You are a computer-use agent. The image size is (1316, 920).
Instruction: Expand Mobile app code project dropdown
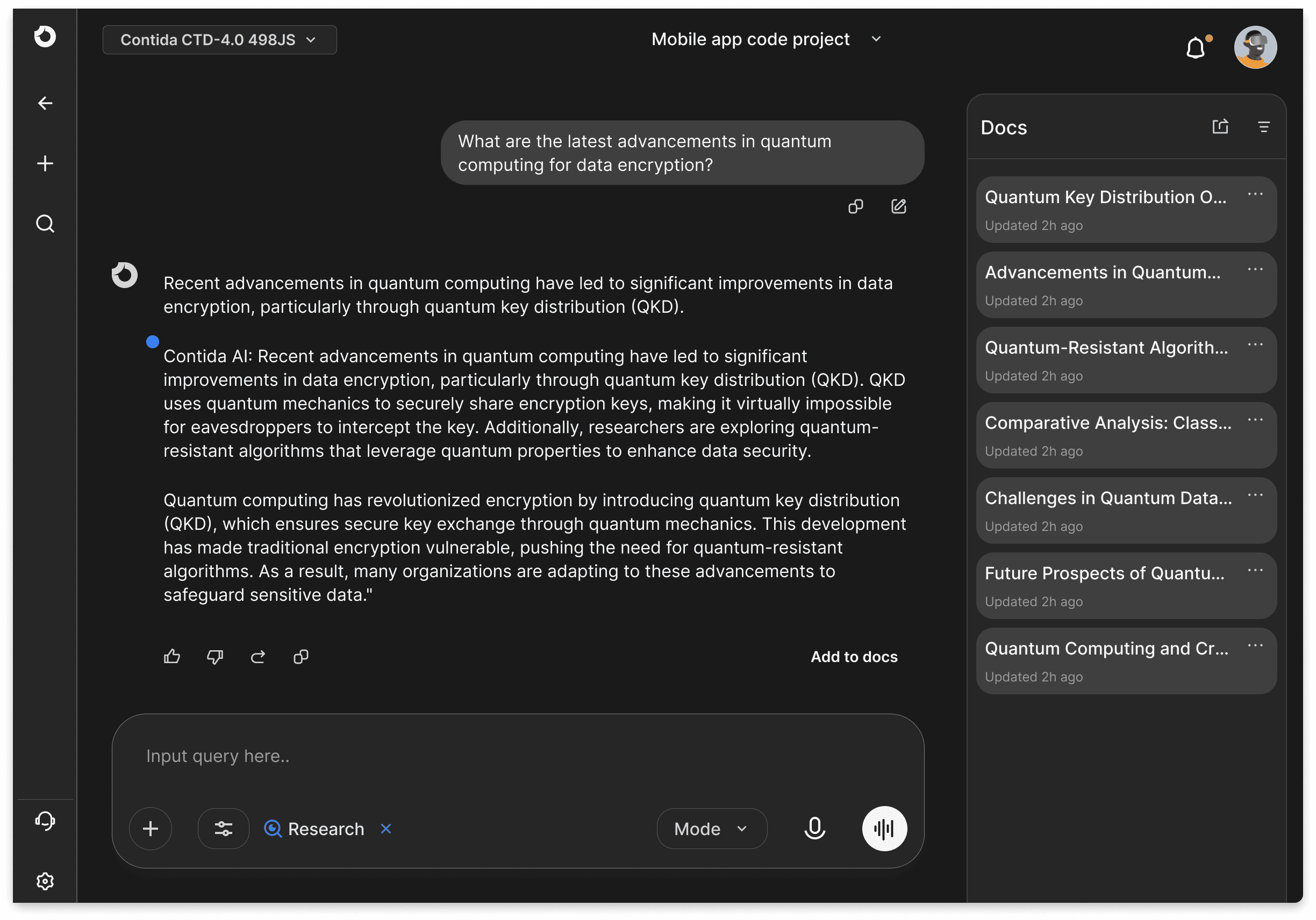point(876,39)
